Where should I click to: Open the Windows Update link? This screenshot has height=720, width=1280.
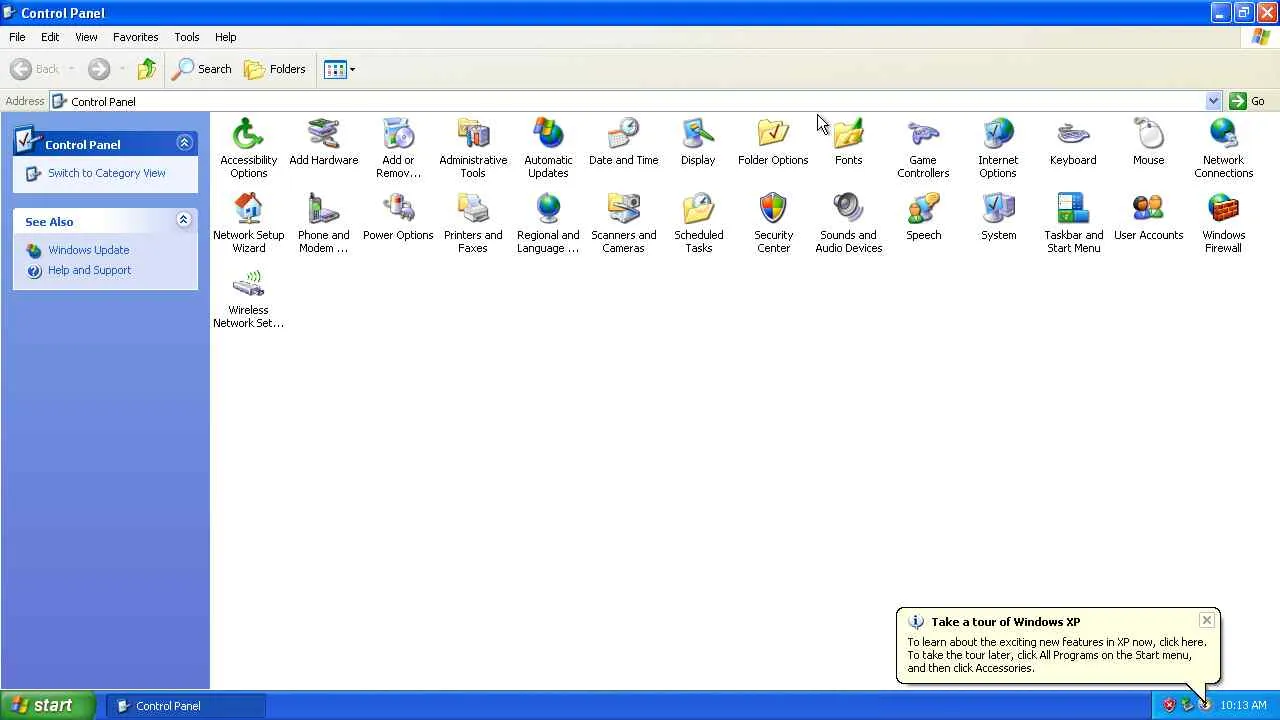click(x=89, y=250)
